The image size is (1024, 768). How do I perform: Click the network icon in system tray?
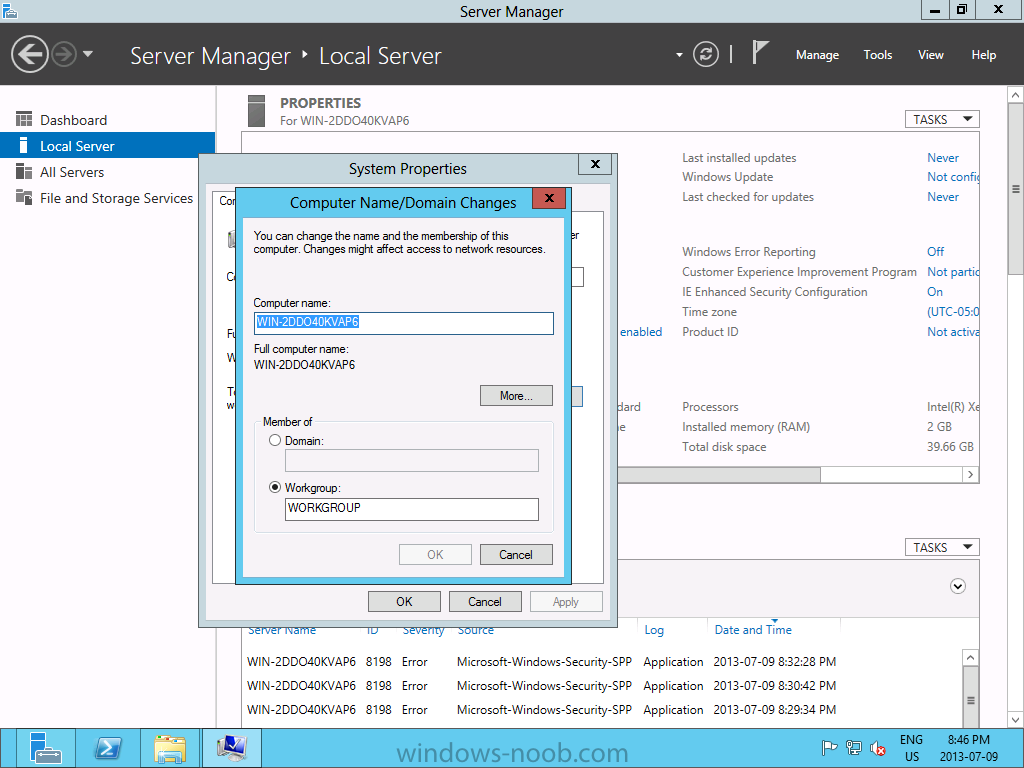pyautogui.click(x=854, y=748)
